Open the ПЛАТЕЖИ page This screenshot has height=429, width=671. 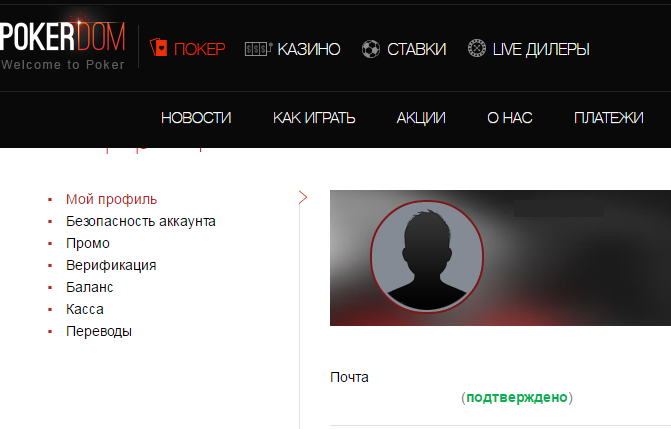pos(609,118)
